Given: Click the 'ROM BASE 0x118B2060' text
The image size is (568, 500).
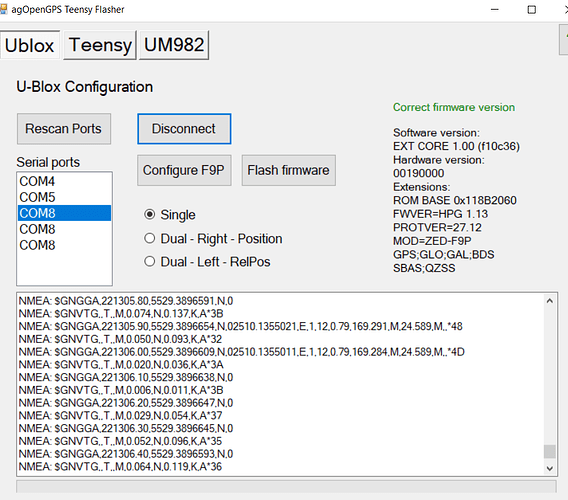Looking at the screenshot, I should click(455, 200).
